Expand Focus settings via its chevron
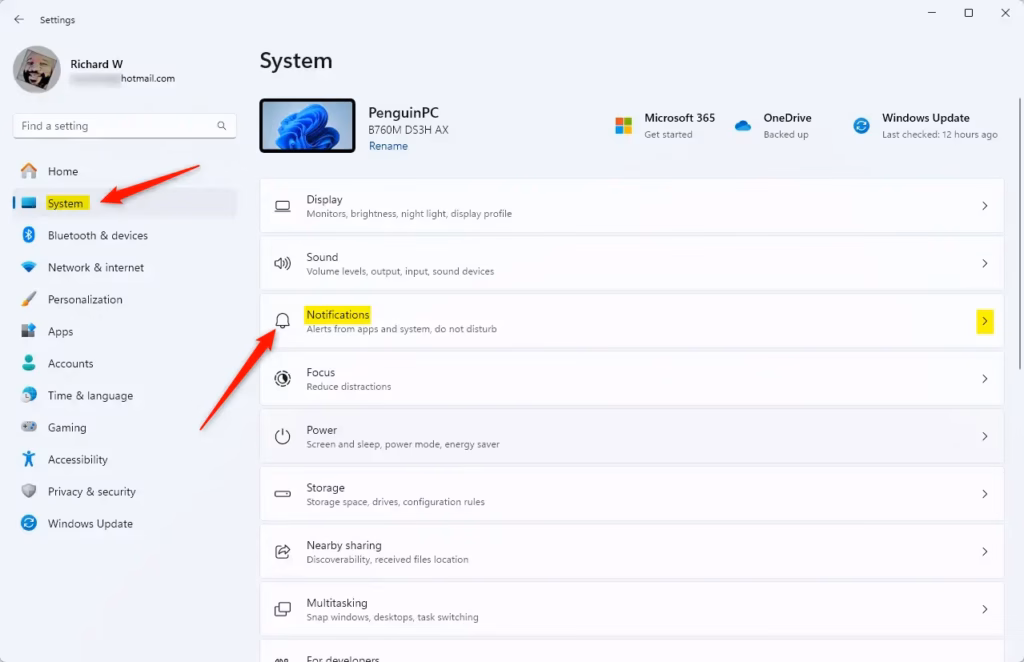This screenshot has height=662, width=1024. coord(985,379)
